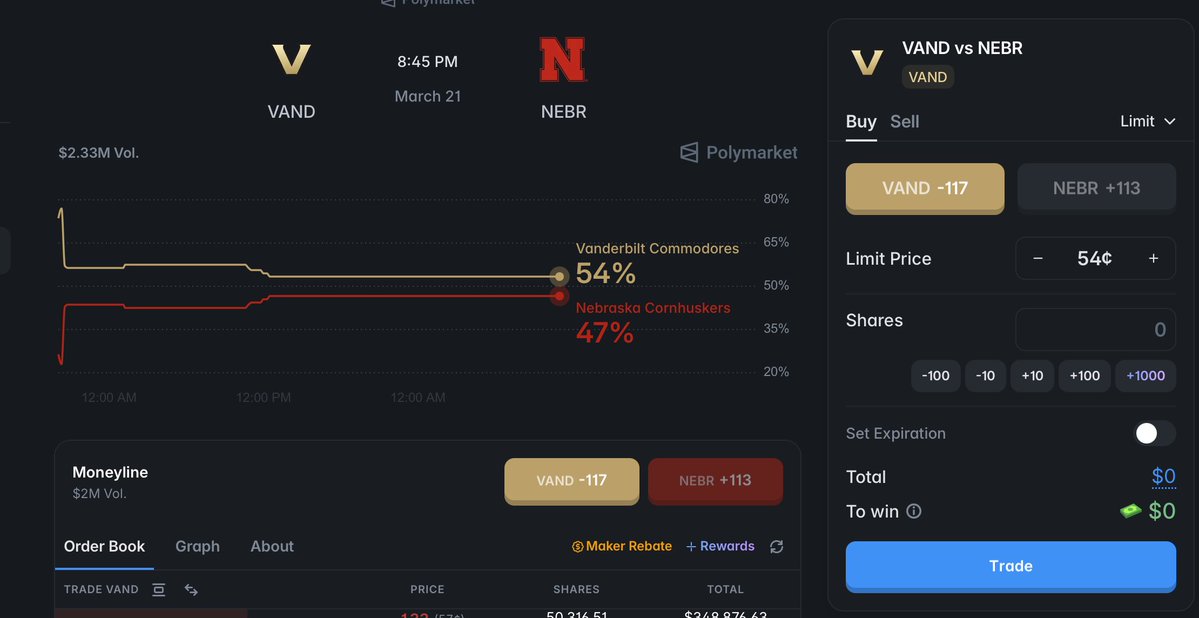The height and width of the screenshot is (618, 1199).
Task: Open the Maker Rebate link
Action: [622, 546]
